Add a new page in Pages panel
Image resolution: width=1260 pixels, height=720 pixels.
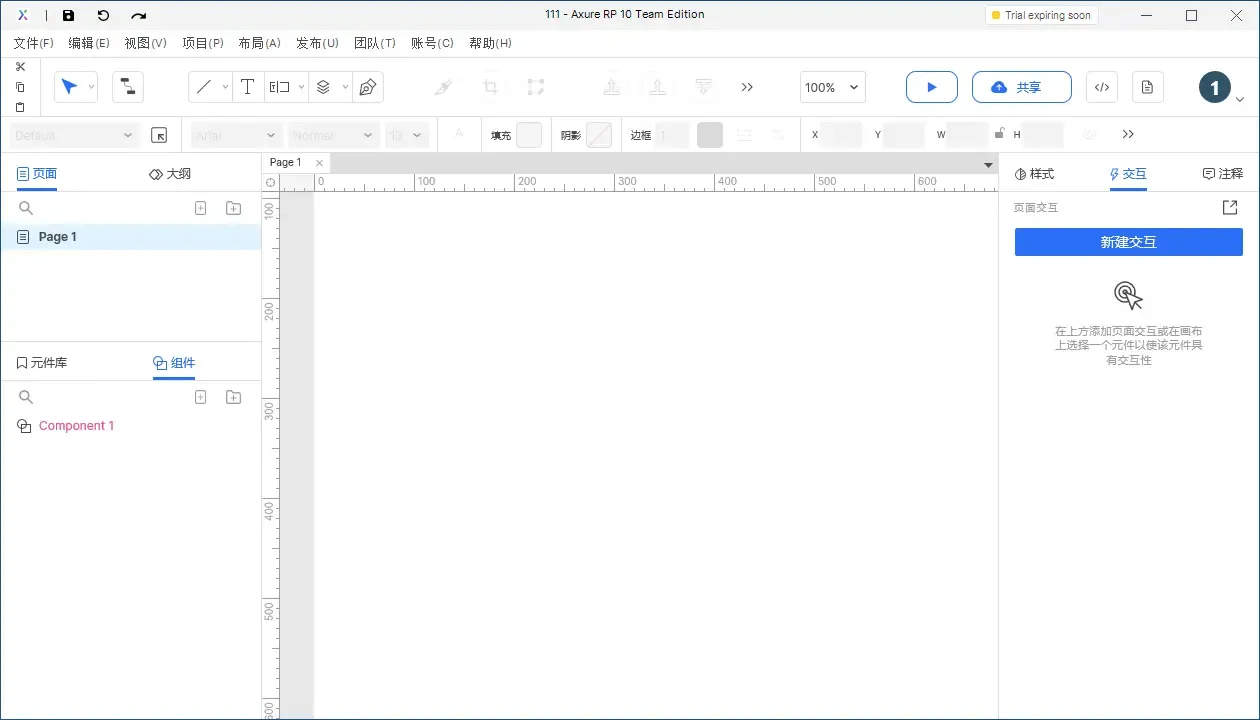pos(200,208)
